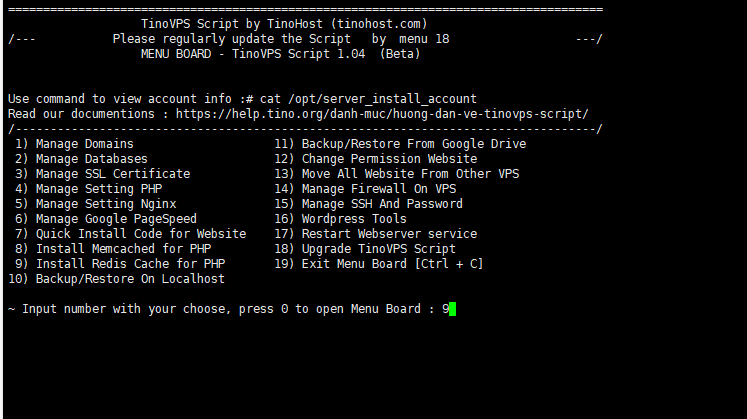Click Manage SSL Certificate entry

(102, 174)
